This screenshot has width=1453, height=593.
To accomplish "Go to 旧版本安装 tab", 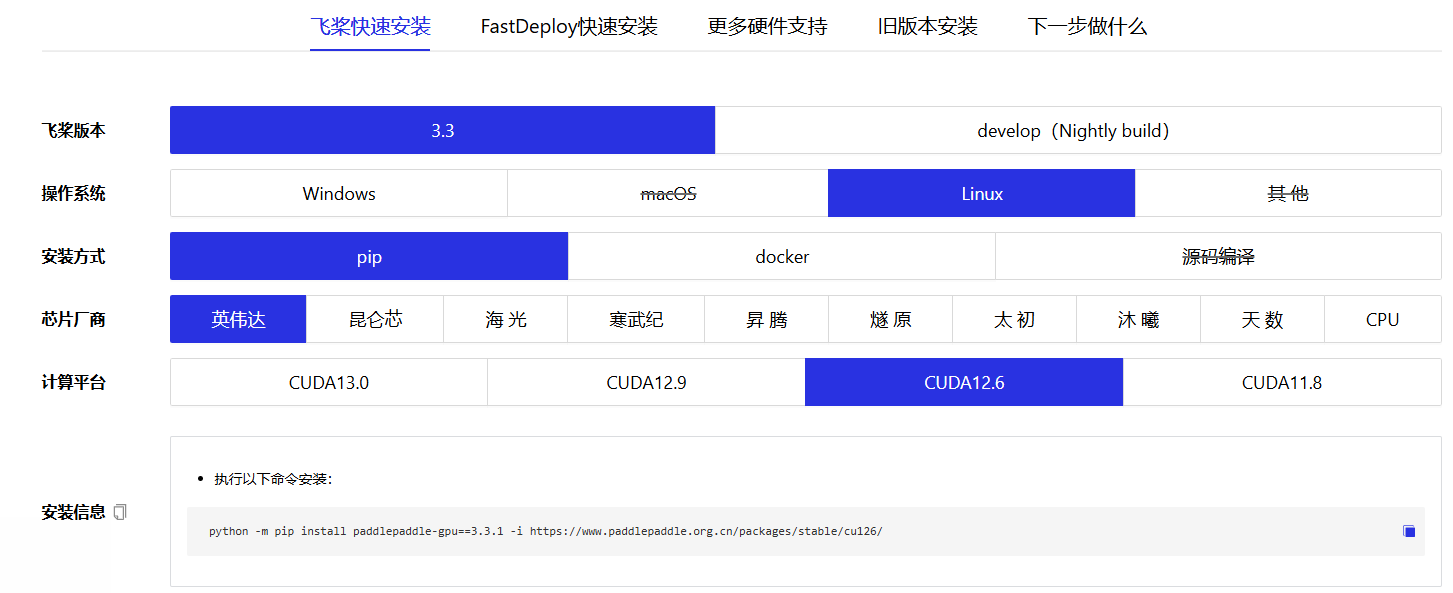I will coord(928,27).
